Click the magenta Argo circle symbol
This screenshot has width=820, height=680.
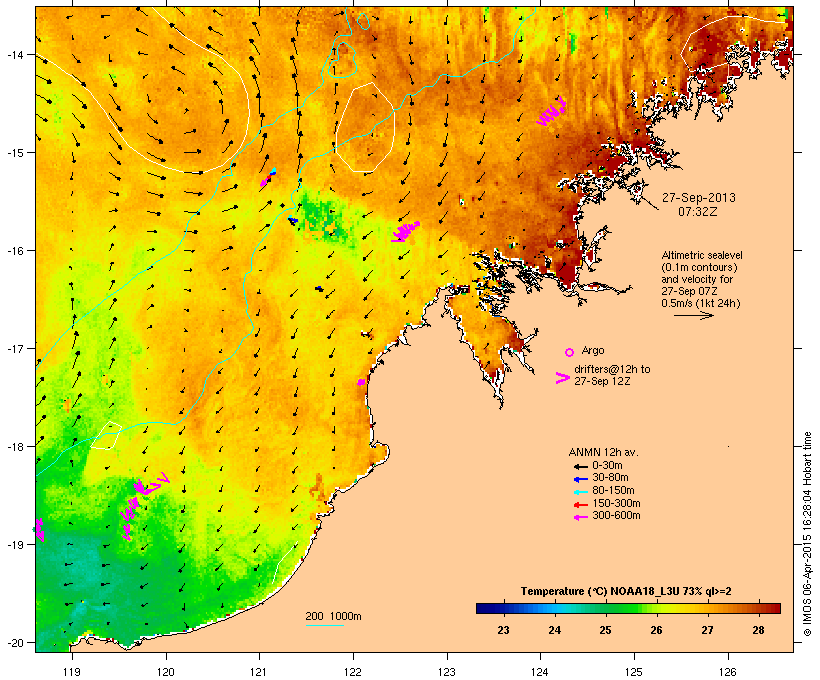[570, 352]
